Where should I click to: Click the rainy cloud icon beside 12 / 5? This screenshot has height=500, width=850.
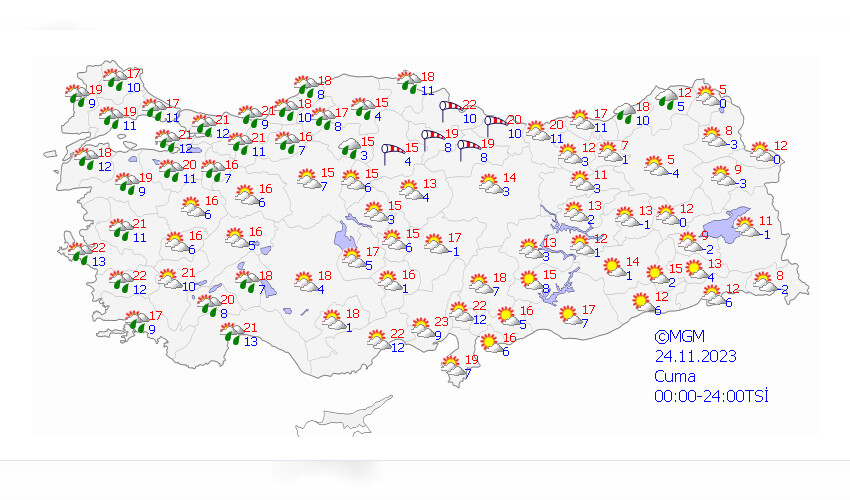click(x=667, y=101)
